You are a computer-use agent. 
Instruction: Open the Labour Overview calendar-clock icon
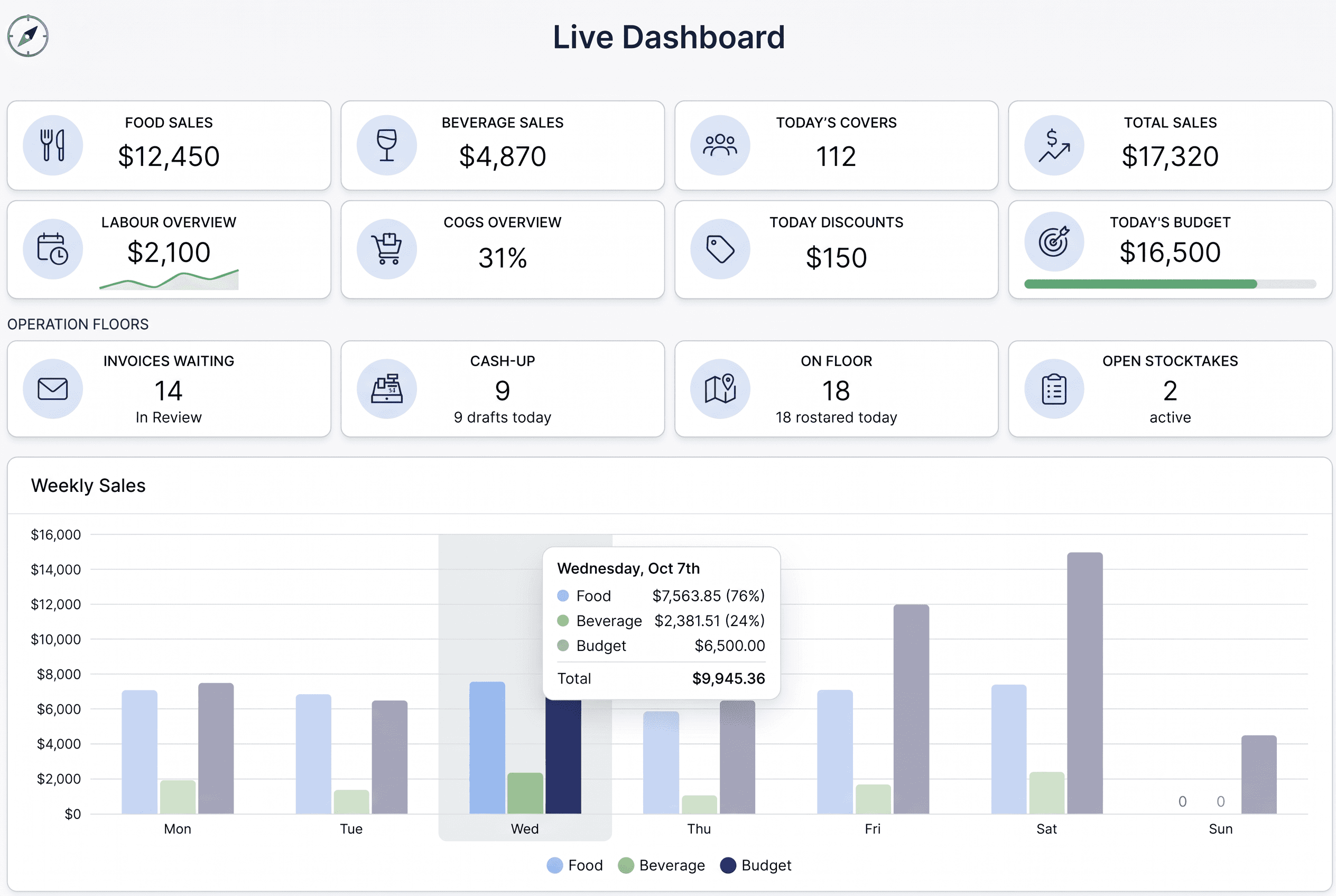[x=53, y=249]
